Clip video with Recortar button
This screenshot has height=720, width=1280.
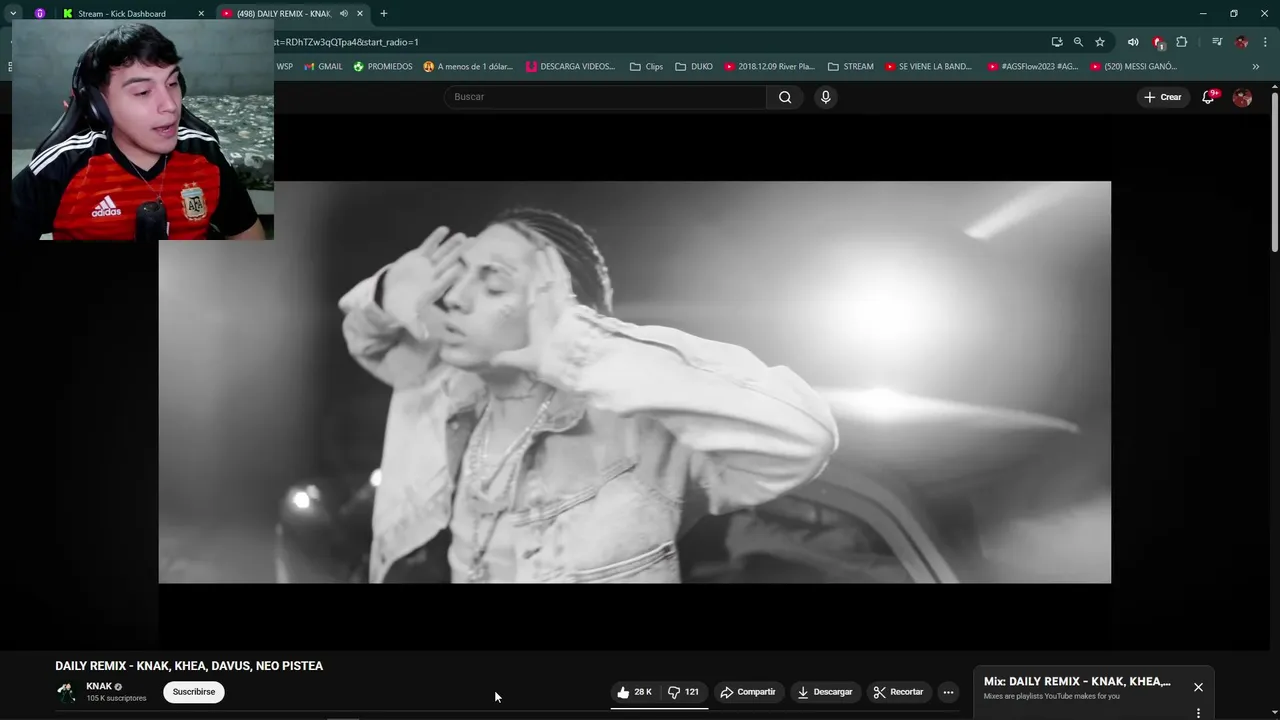click(x=898, y=692)
